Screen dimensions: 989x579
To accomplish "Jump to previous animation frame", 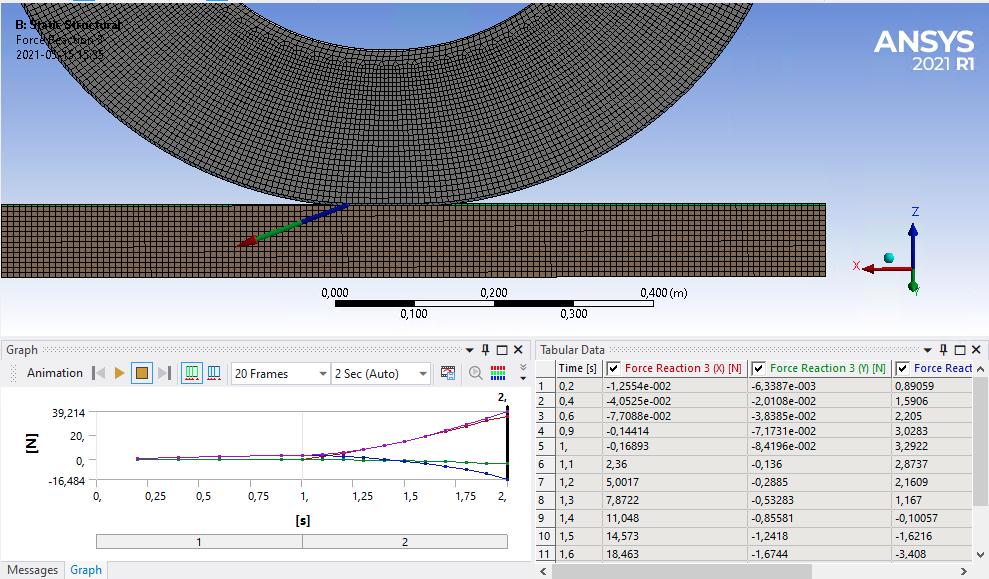I will point(98,373).
